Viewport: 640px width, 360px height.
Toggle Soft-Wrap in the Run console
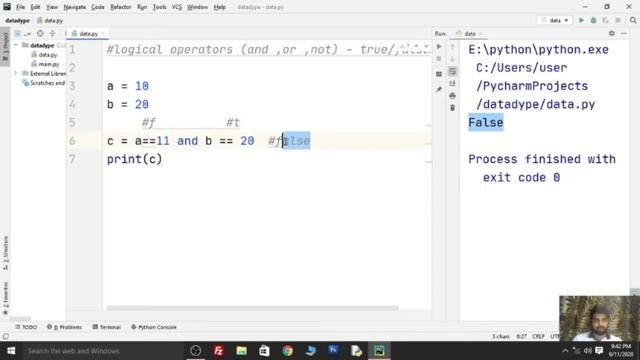coord(452,71)
